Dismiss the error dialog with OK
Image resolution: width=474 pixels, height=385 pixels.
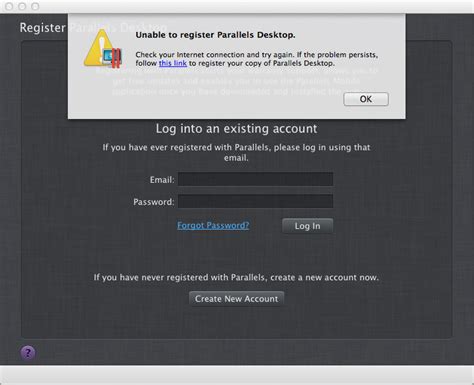click(x=366, y=99)
